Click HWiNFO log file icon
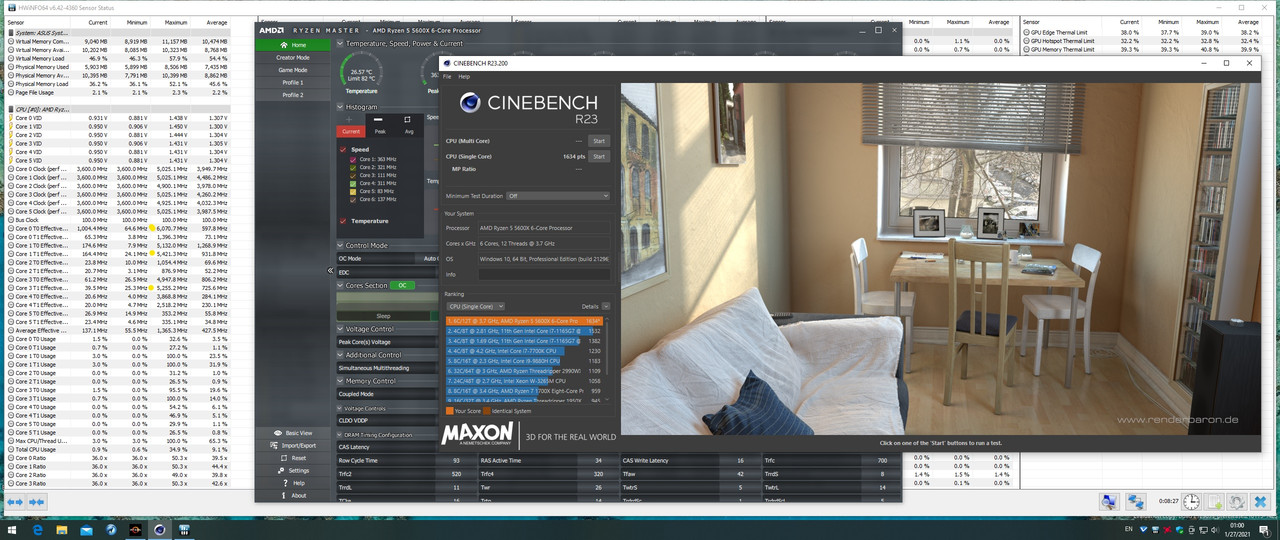Screen dimensions: 1280x540 (1214, 502)
